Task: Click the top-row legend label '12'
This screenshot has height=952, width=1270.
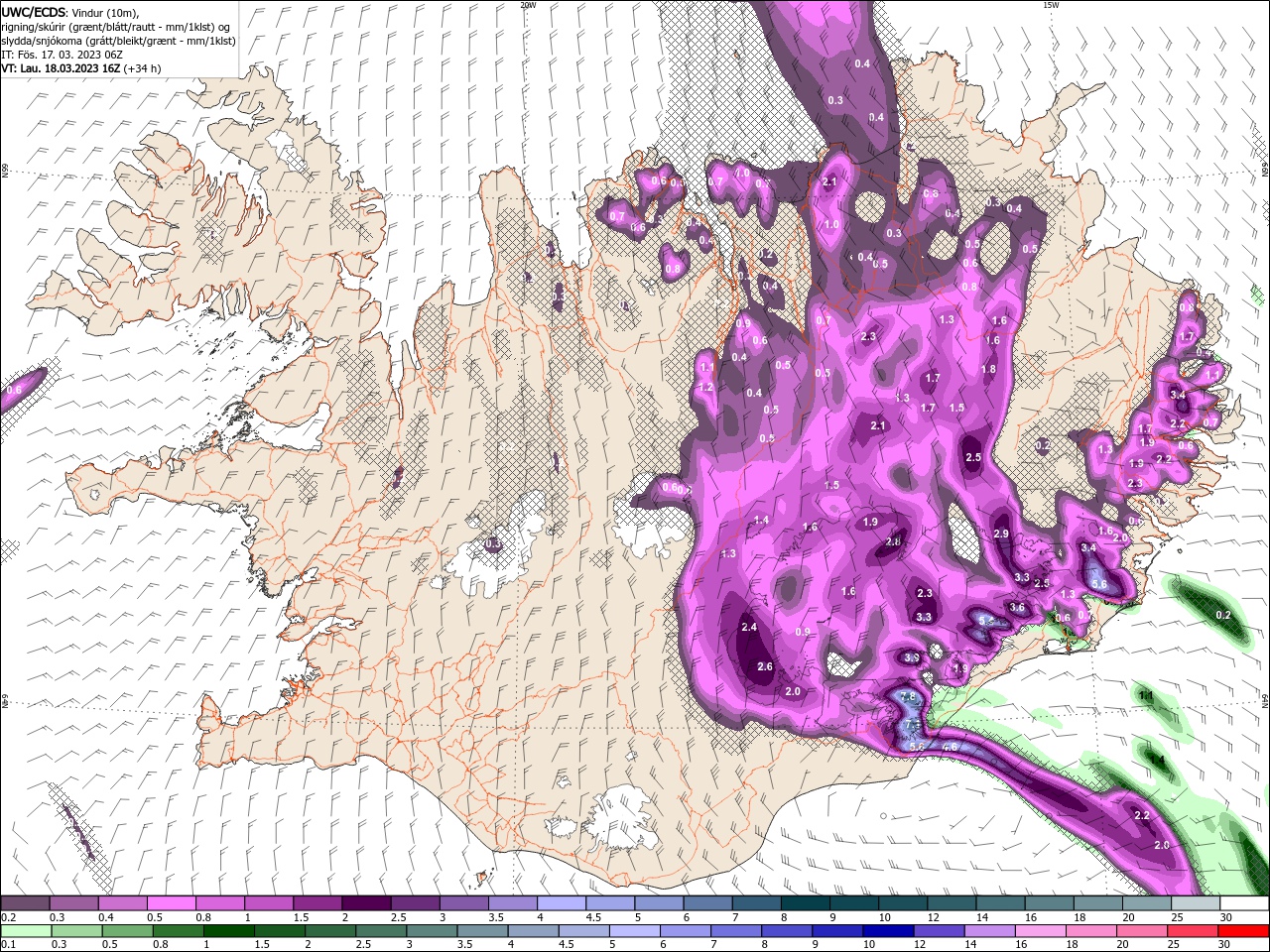Action: 935,917
